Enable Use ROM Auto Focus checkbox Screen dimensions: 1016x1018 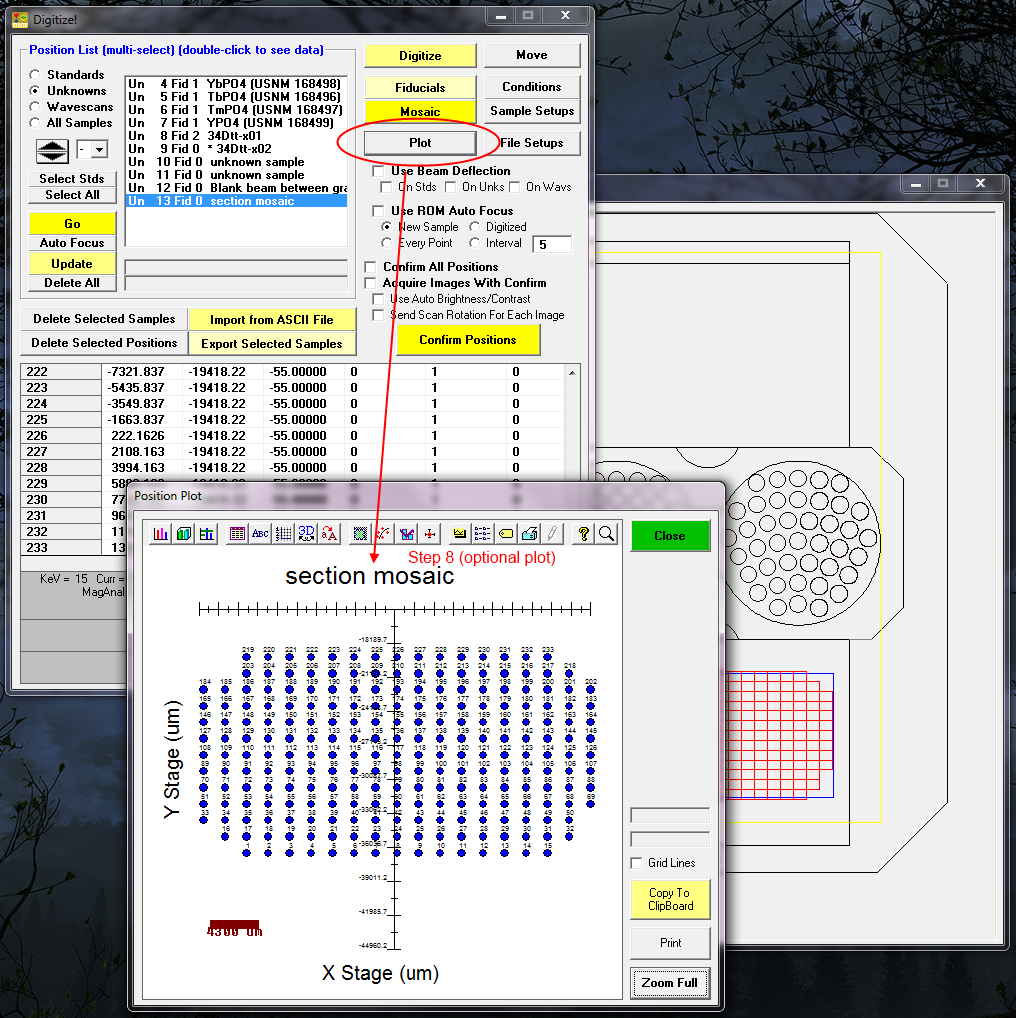(377, 211)
